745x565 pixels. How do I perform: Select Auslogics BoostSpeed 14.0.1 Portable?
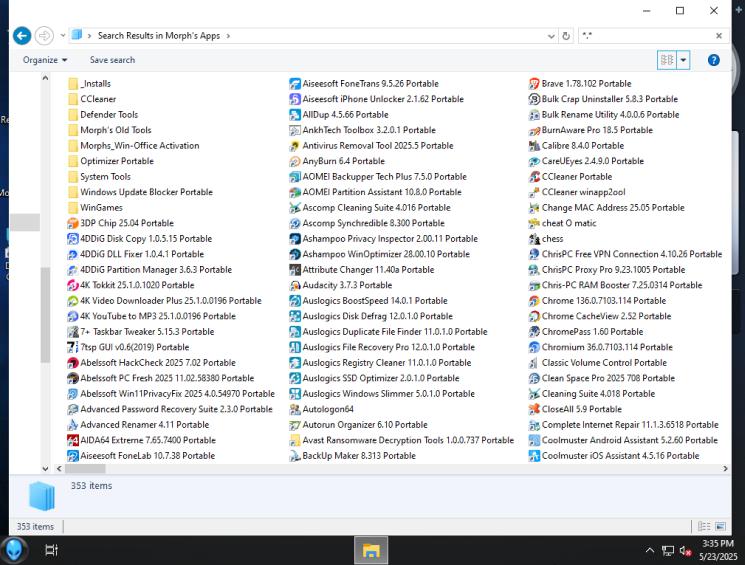tap(375, 301)
